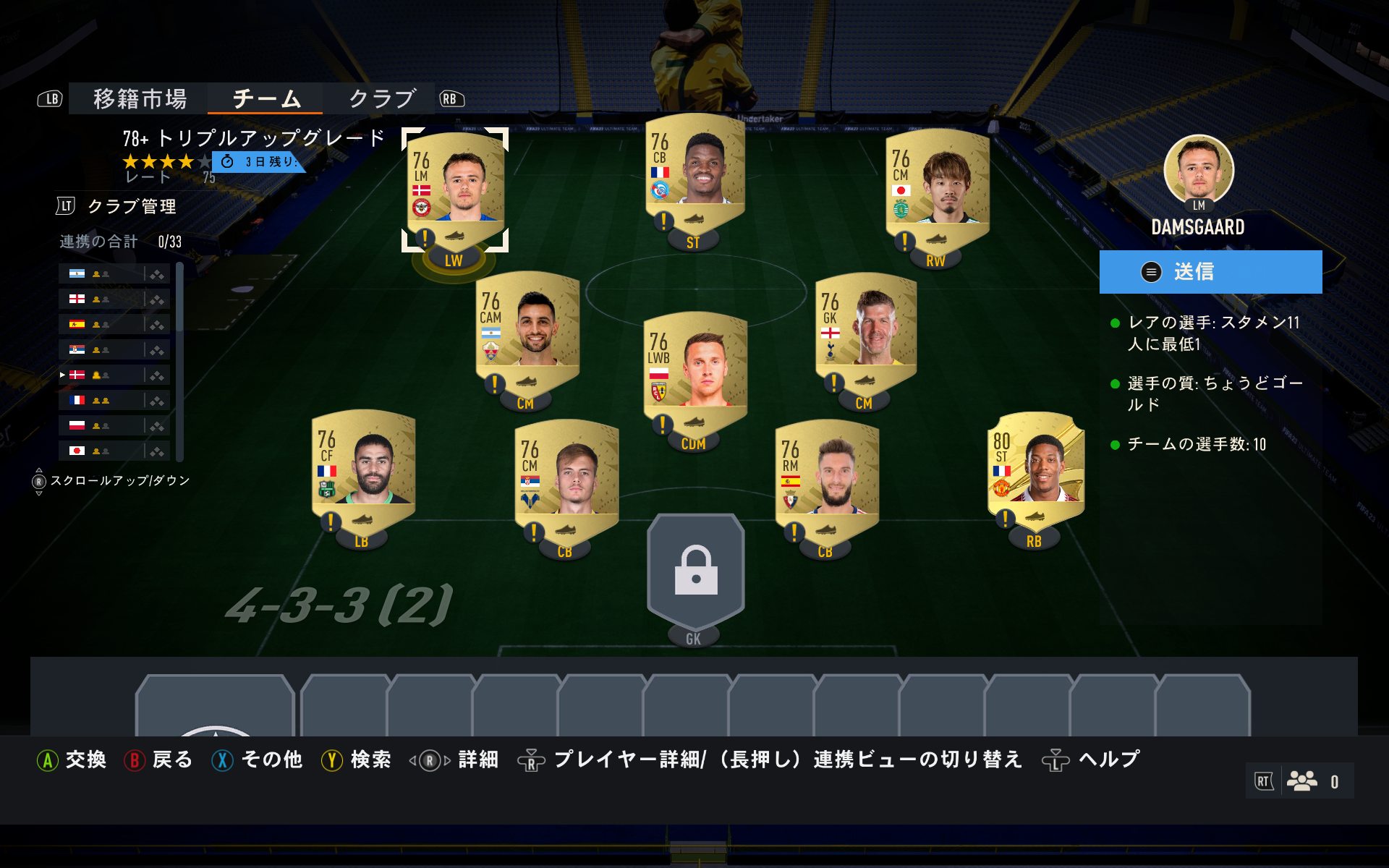The height and width of the screenshot is (868, 1389).
Task: Open クラブ管理 club management
Action: pos(132,207)
